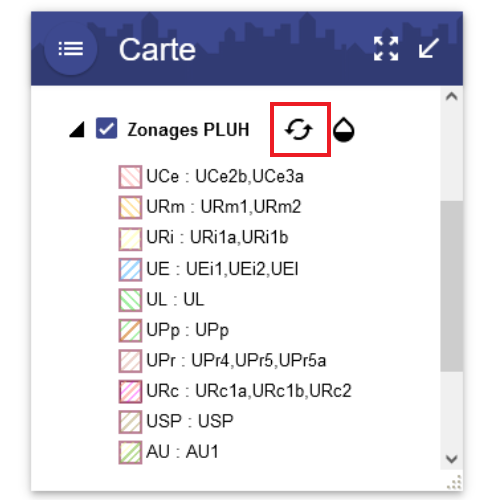
Task: Select the AU : AU1 legend entry
Action: [169, 453]
